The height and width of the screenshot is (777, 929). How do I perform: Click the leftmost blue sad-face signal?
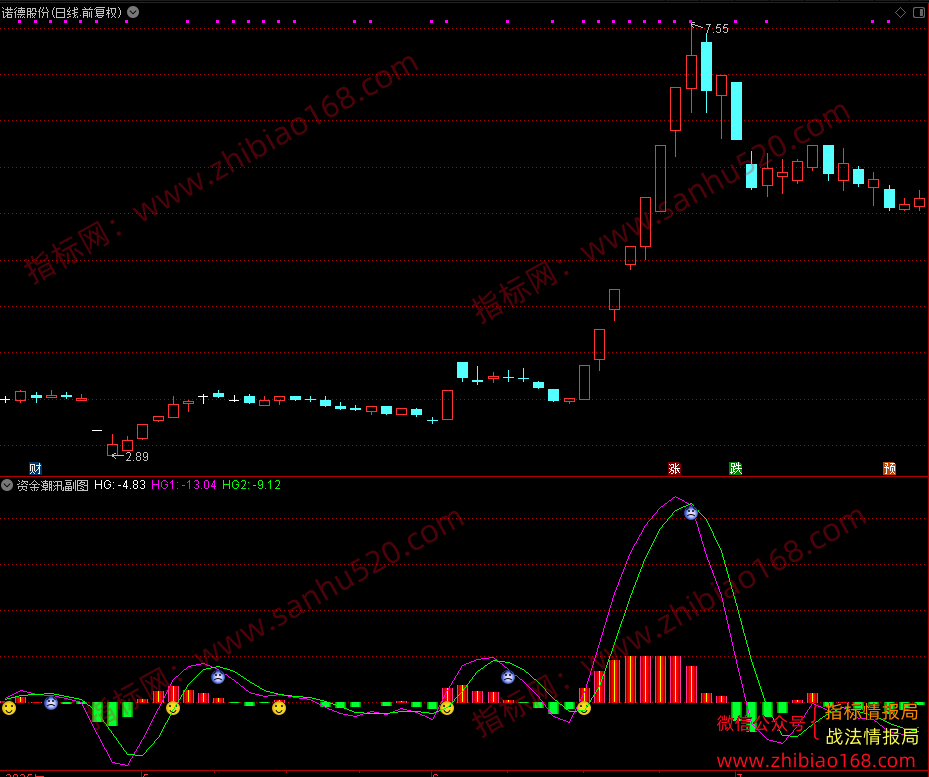(51, 703)
